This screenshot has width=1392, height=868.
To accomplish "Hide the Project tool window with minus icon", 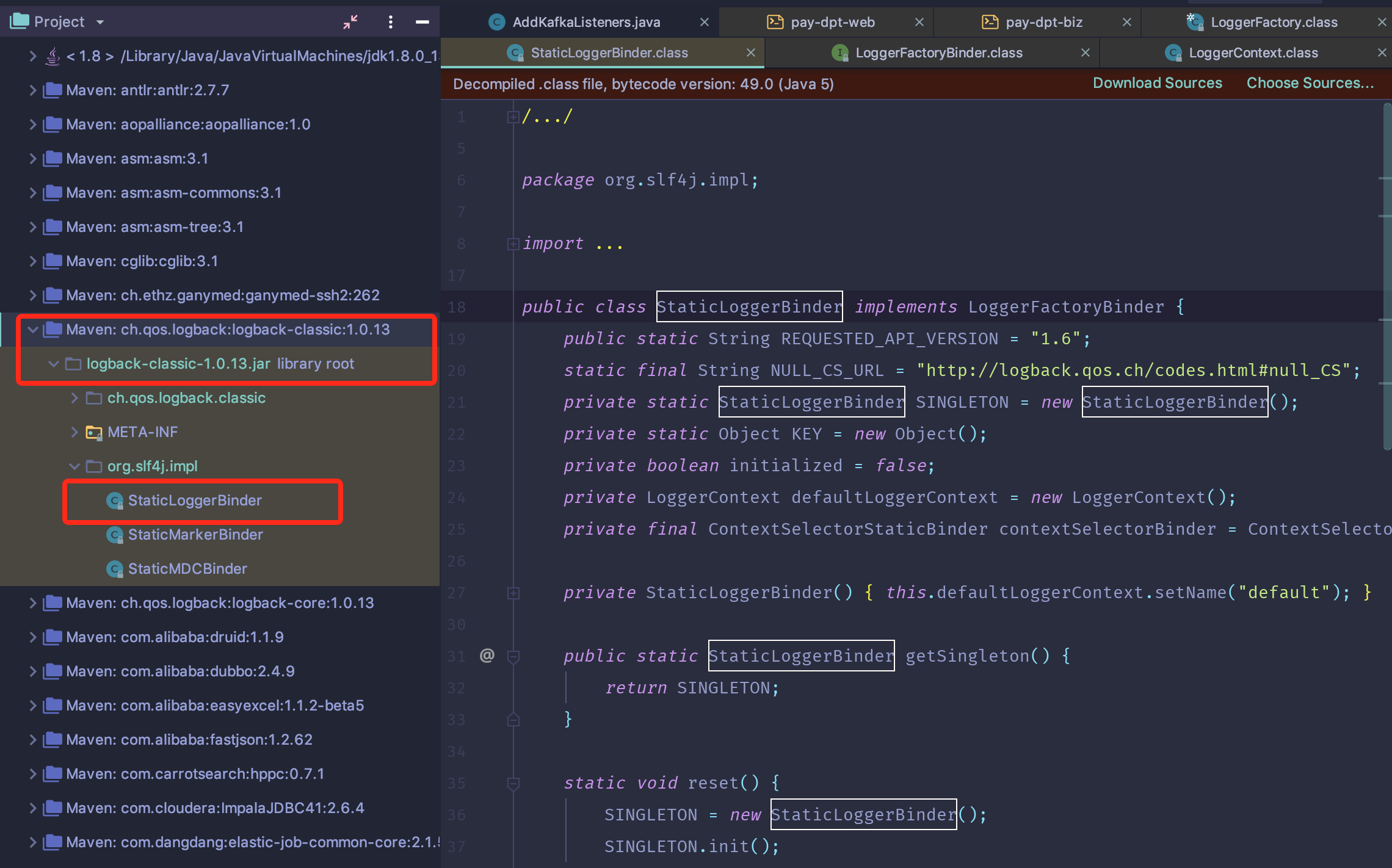I will 422,22.
